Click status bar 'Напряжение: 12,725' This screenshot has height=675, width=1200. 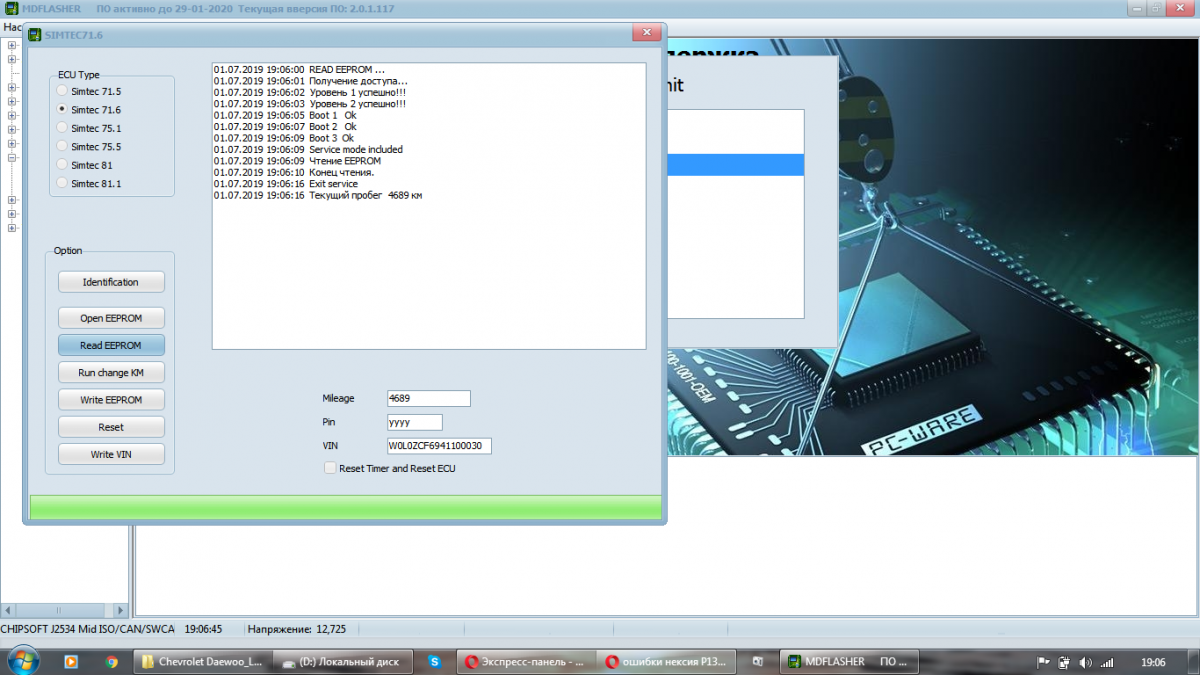(297, 629)
